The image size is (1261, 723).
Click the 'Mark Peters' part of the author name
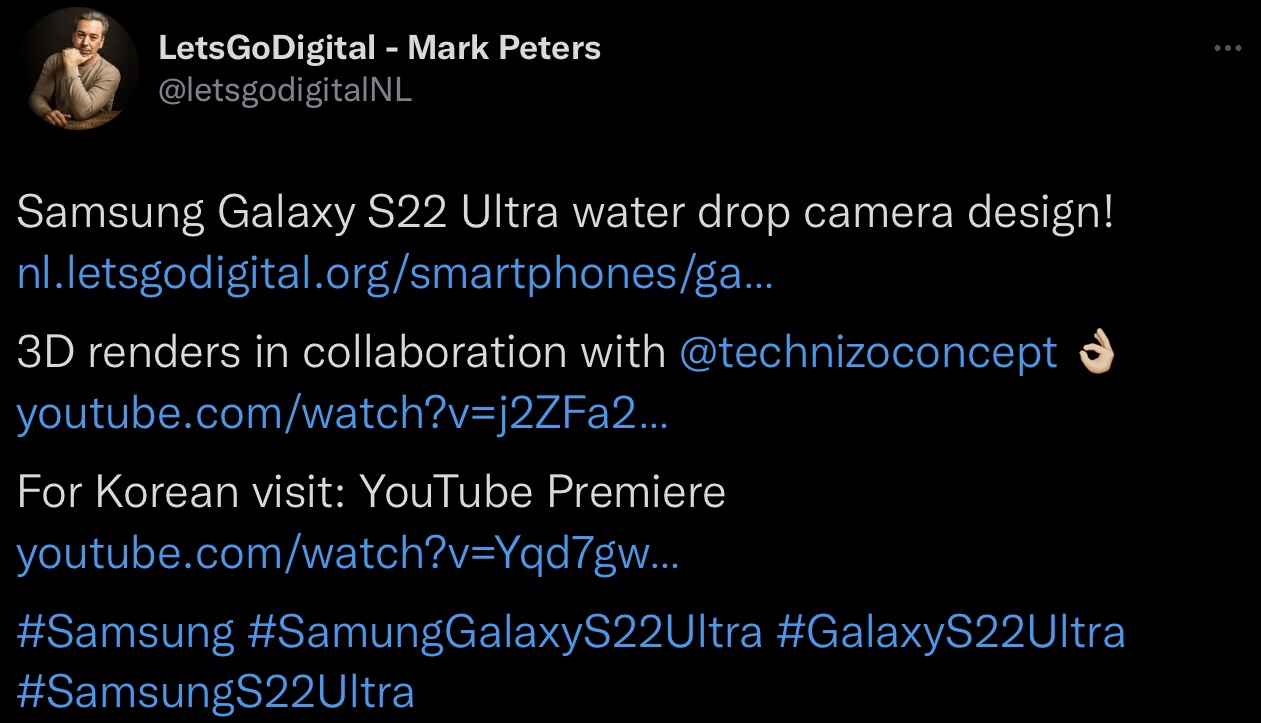tap(504, 47)
